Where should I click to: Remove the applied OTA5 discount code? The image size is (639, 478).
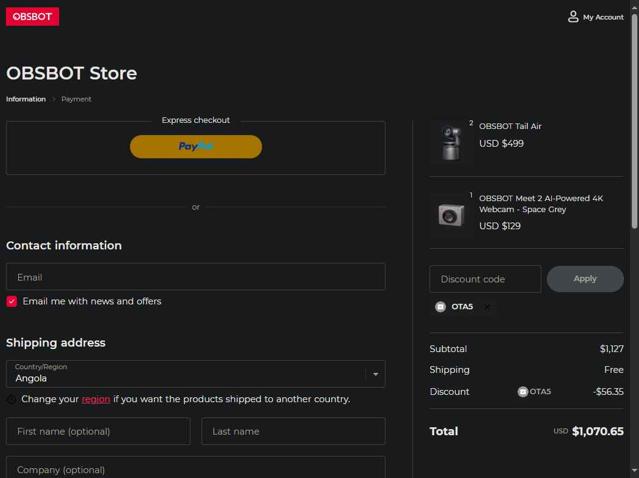487,306
